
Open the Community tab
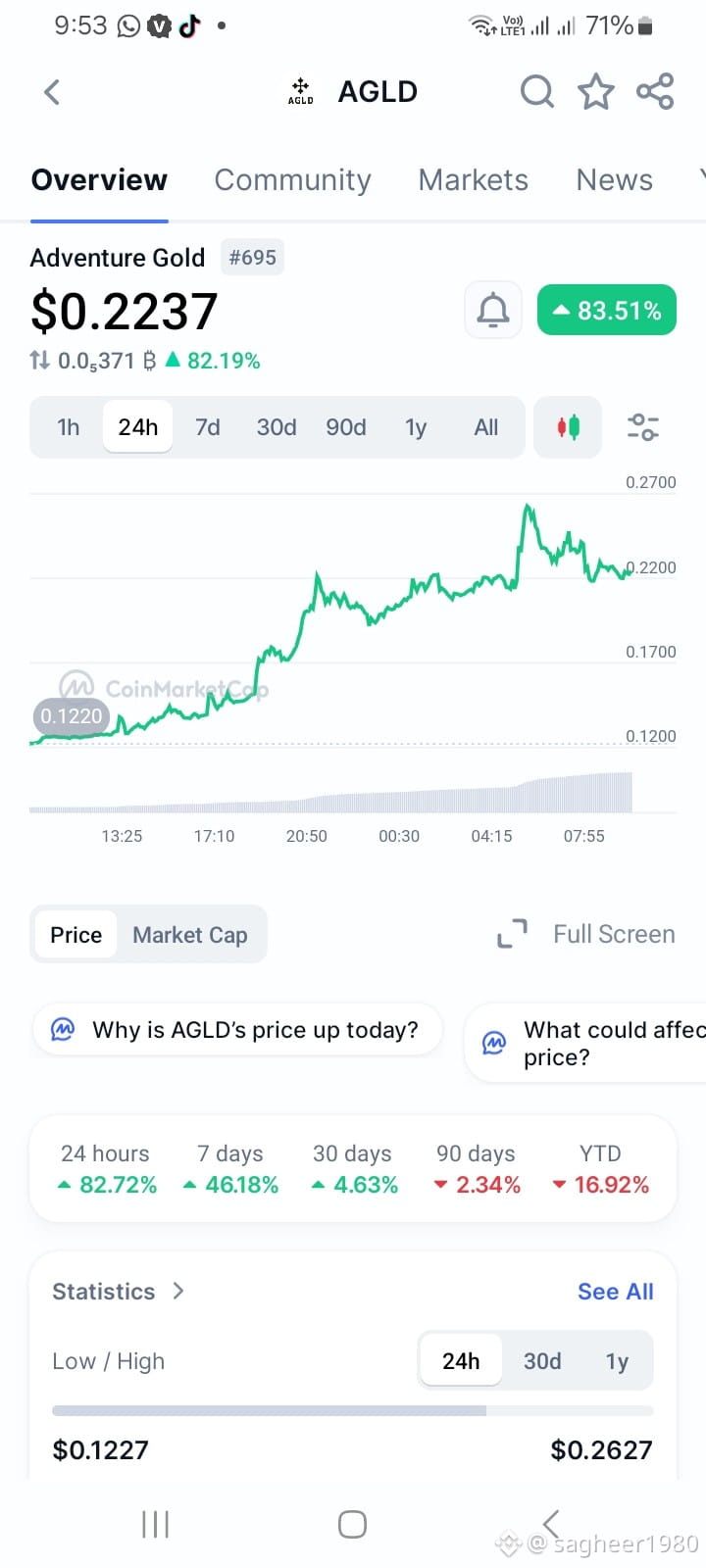(x=293, y=180)
